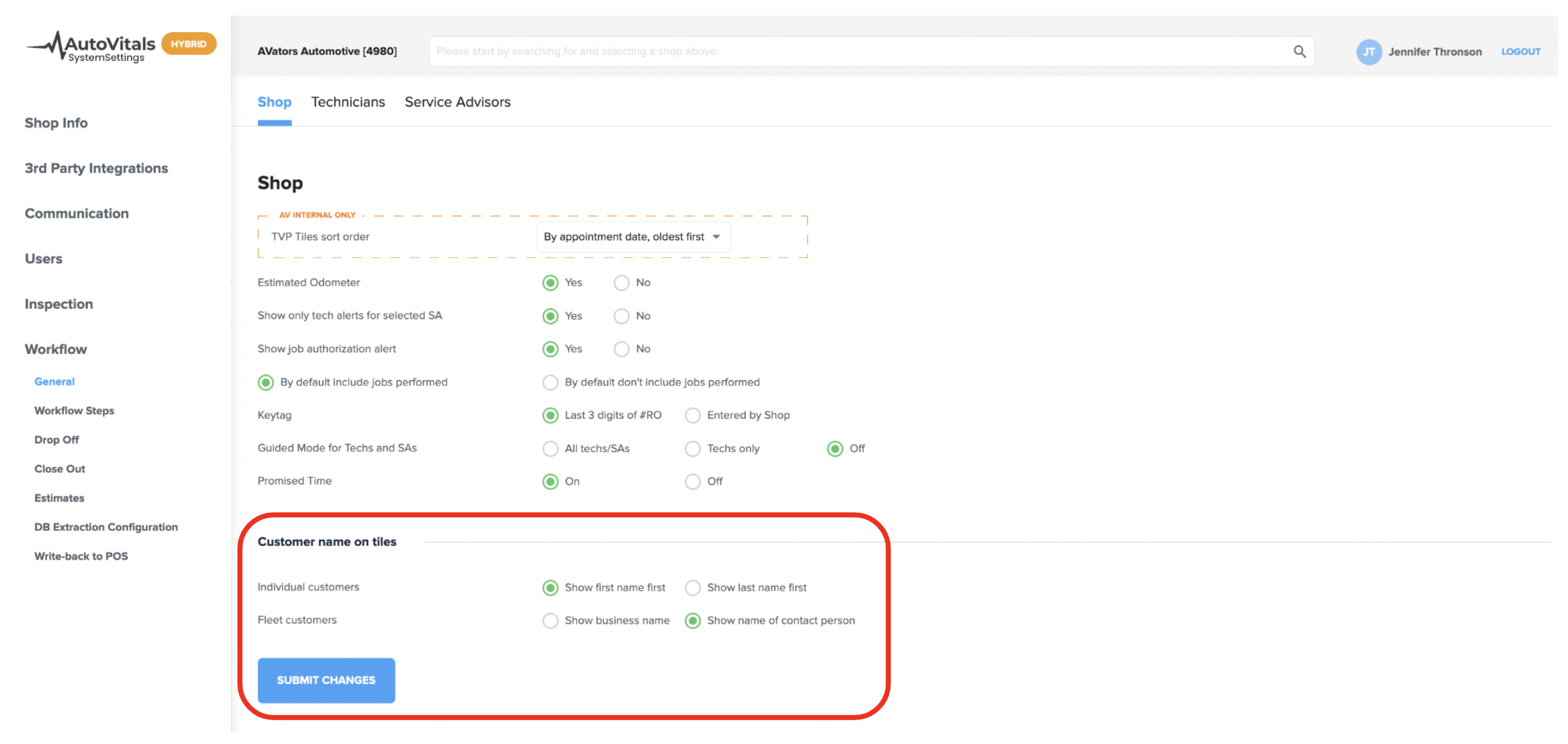Select Yes for tech alerts for selected SA
The width and height of the screenshot is (1568, 744).
click(550, 316)
